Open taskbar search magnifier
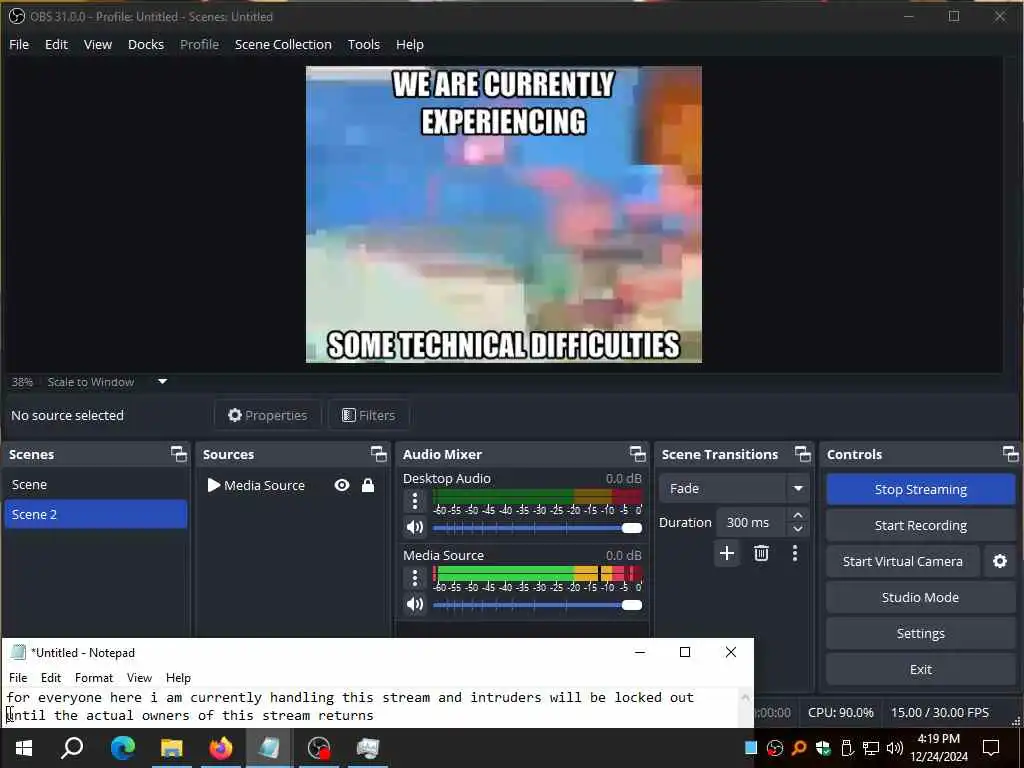The height and width of the screenshot is (768, 1024). (72, 748)
